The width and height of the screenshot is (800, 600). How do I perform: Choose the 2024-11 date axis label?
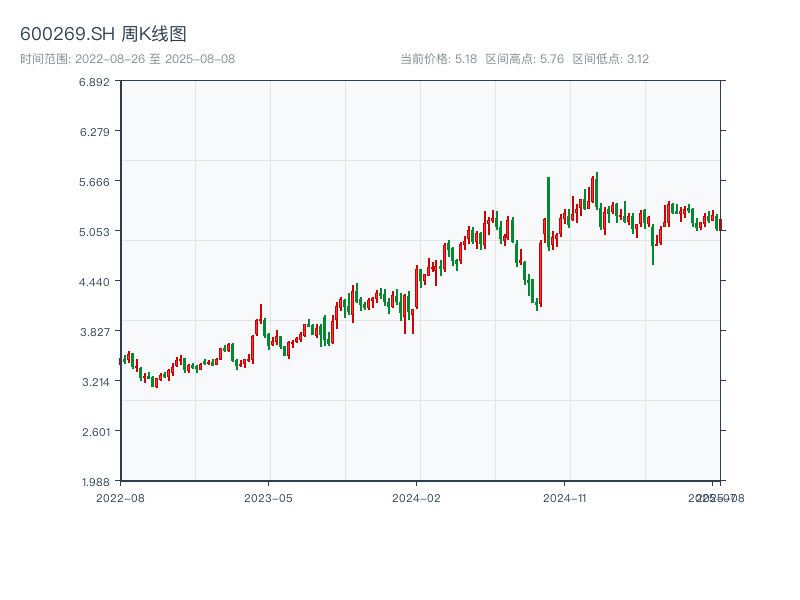pos(566,497)
